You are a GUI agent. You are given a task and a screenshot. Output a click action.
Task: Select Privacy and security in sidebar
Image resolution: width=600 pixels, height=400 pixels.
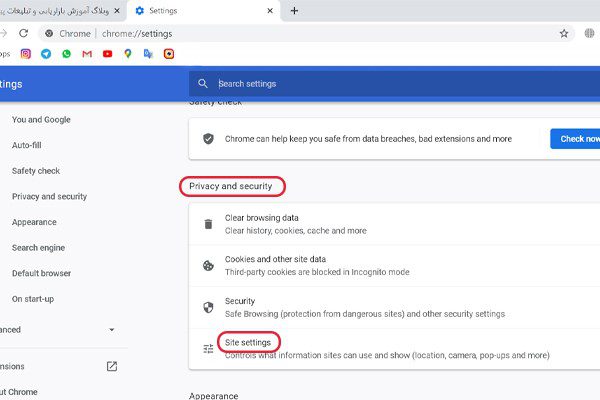49,196
